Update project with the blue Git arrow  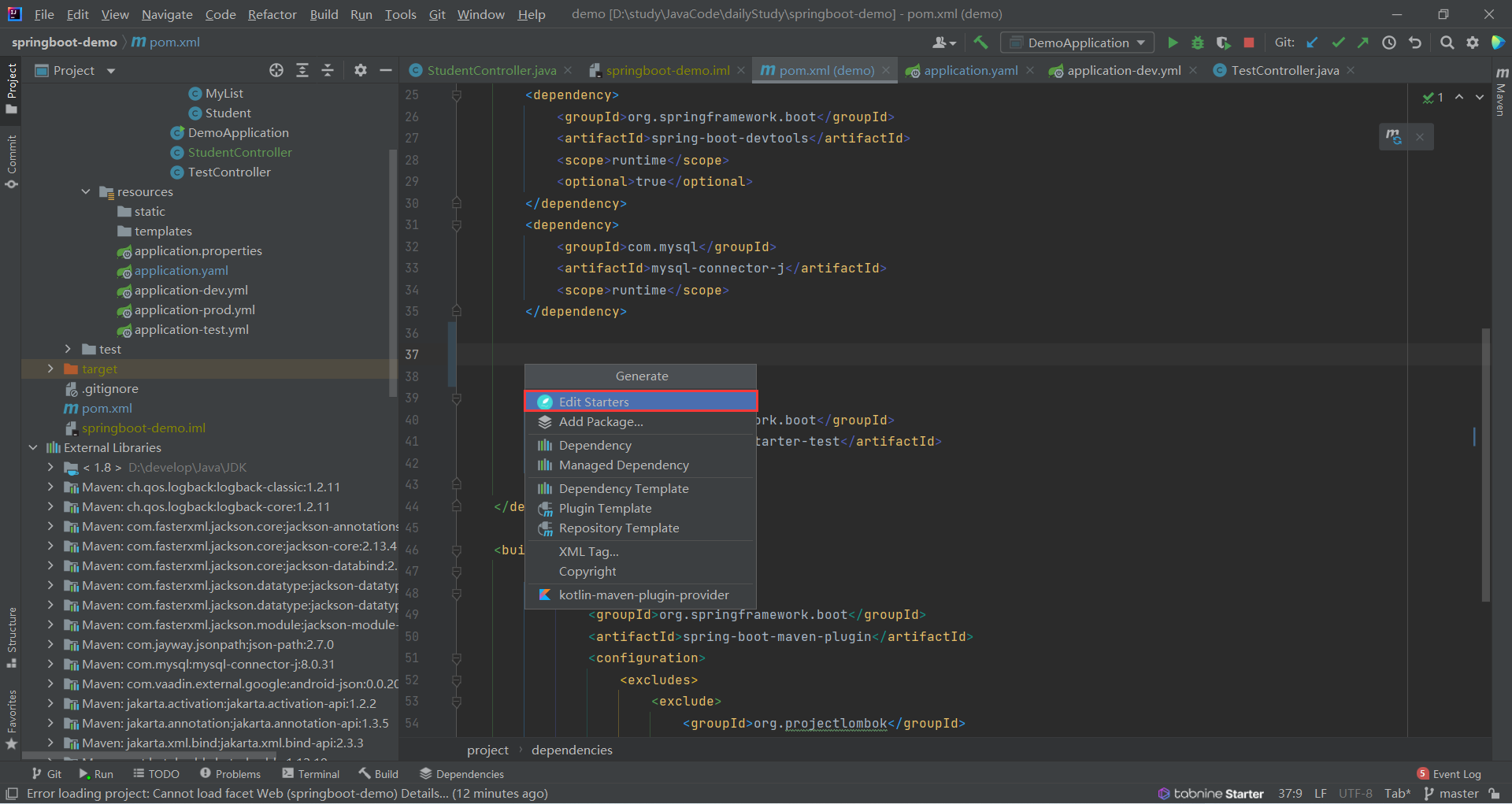pos(1312,43)
